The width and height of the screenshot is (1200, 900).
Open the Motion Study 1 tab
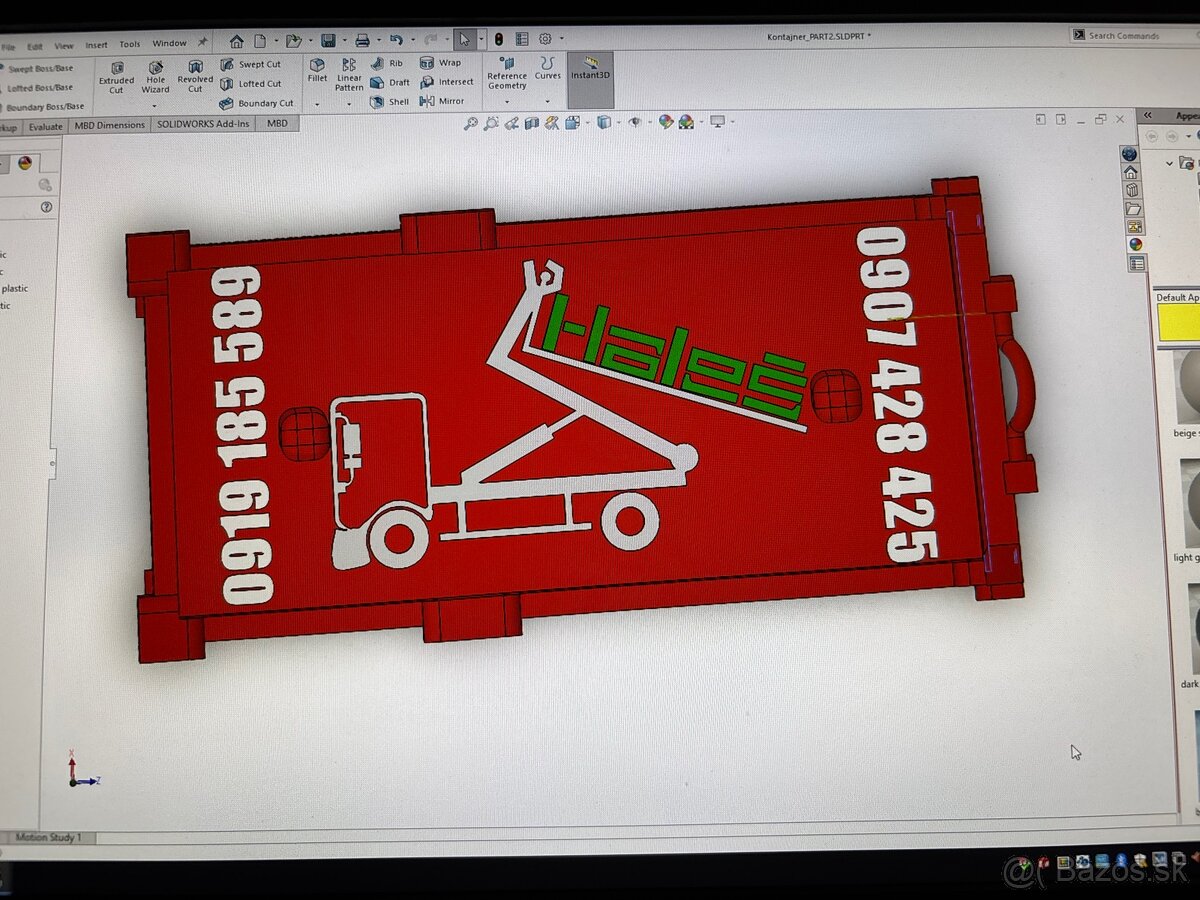[x=49, y=837]
